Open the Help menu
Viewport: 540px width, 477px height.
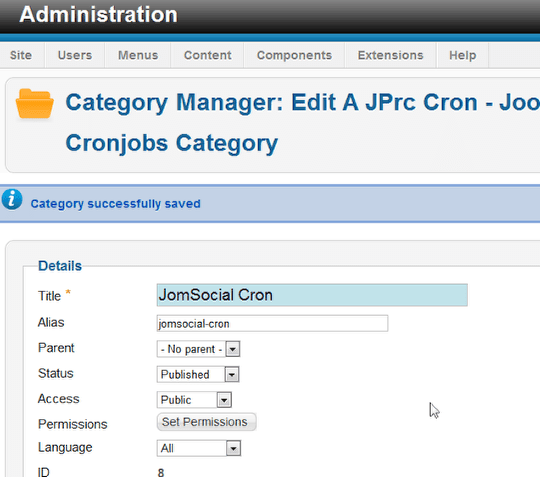coord(463,55)
